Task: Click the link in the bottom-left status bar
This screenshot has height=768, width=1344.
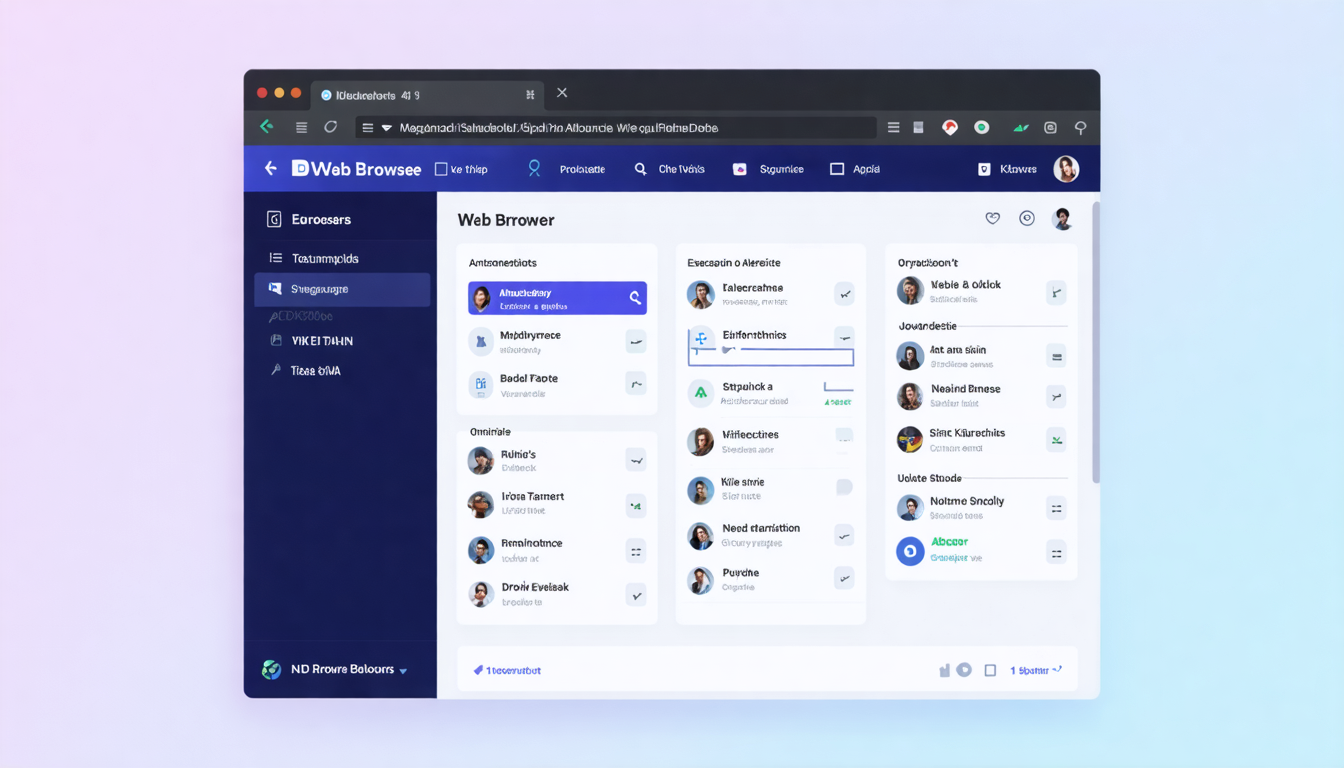Action: 510,670
